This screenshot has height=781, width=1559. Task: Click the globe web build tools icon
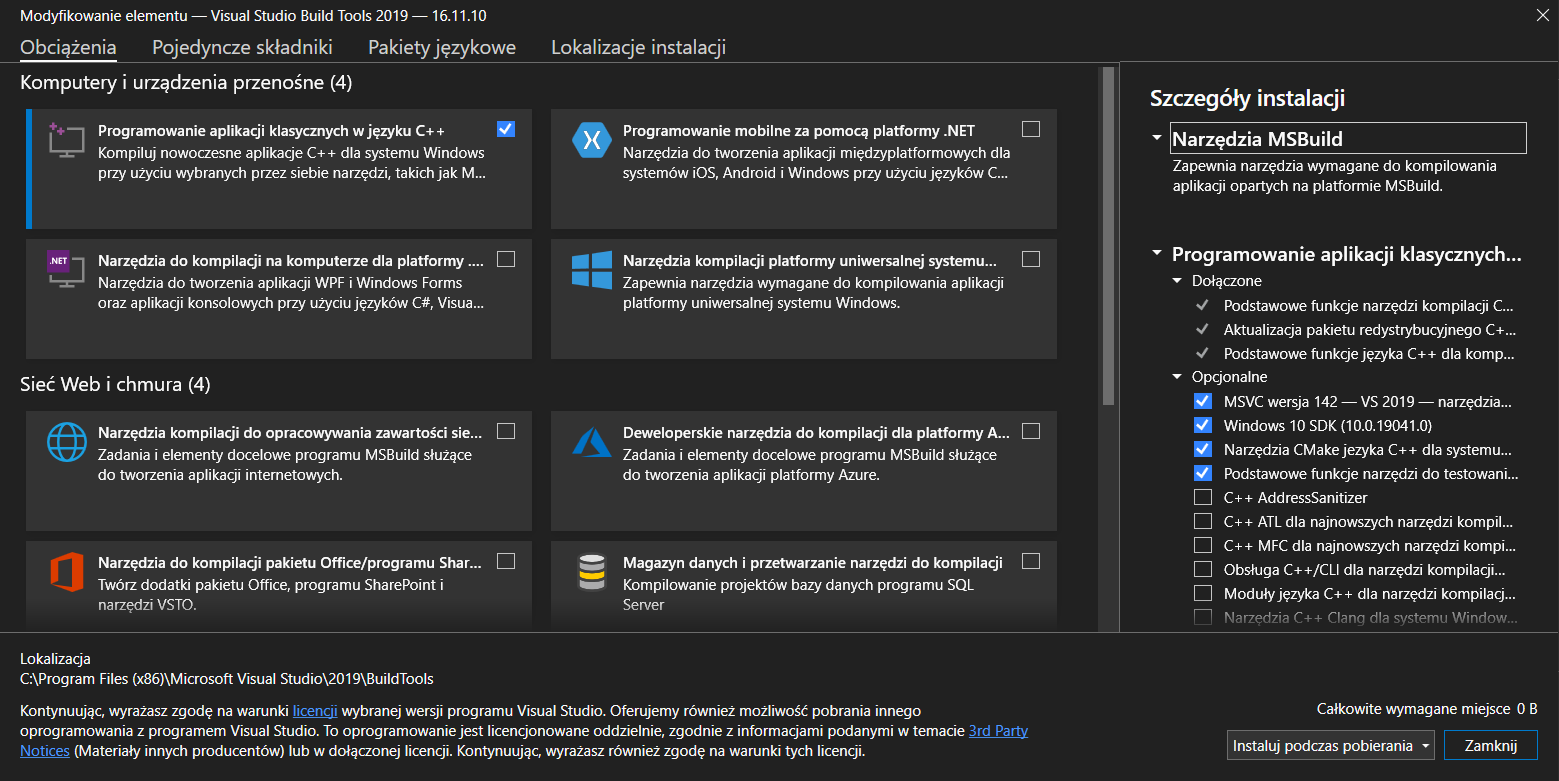coord(67,442)
